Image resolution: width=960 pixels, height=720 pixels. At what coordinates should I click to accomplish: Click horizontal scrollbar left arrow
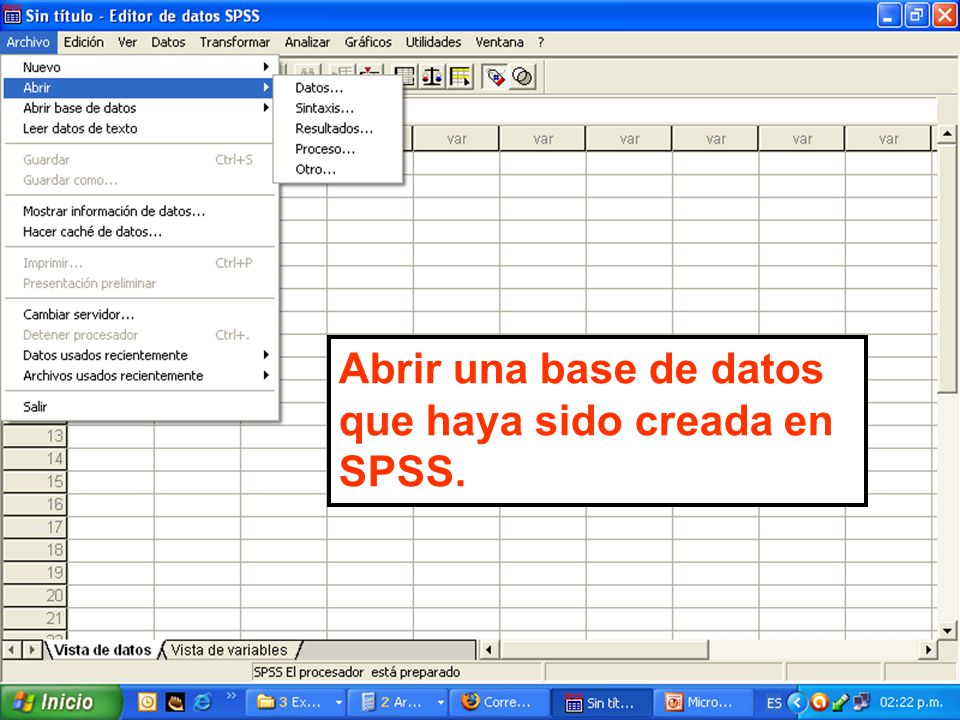(x=488, y=649)
